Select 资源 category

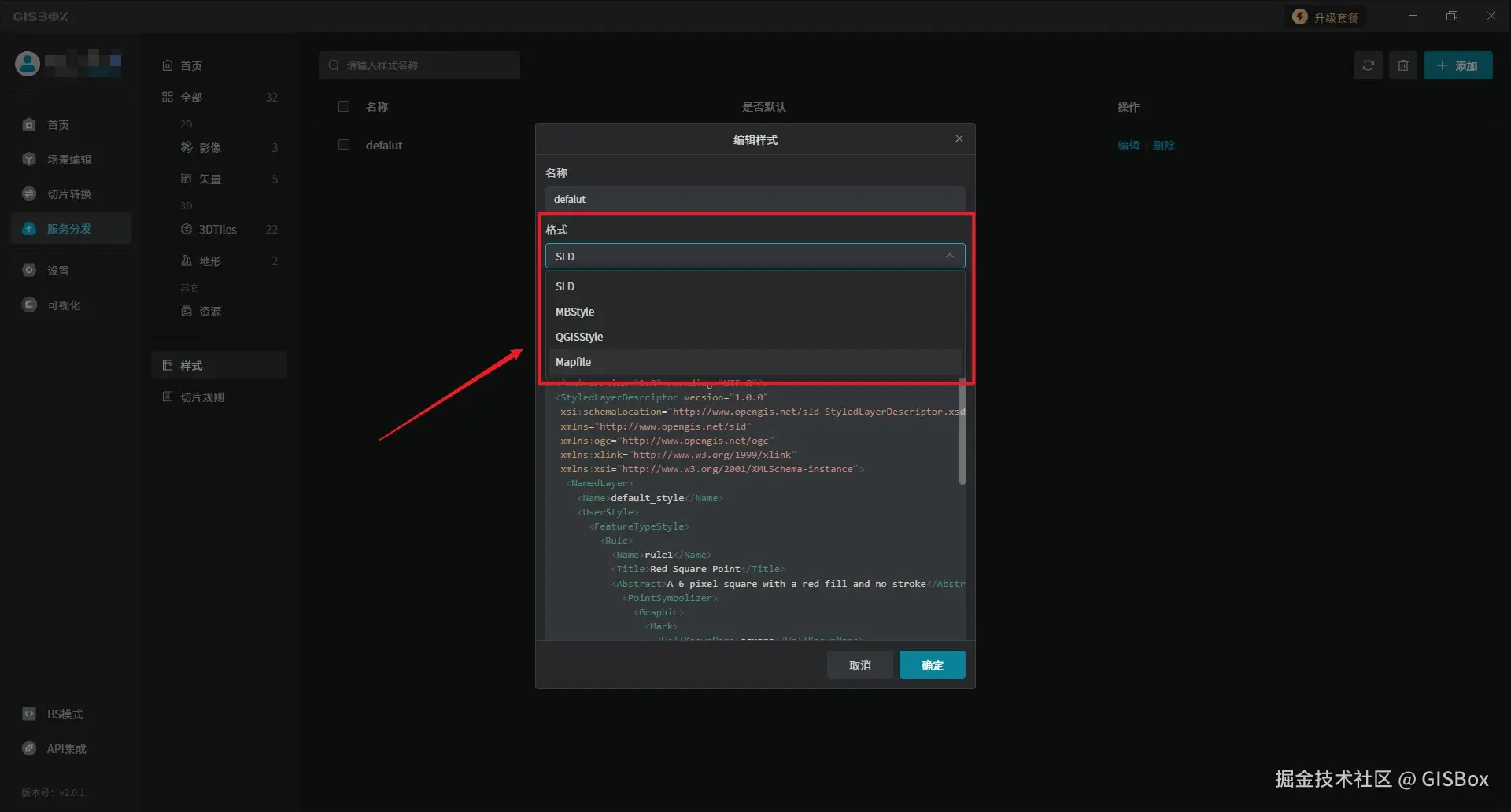228,312
